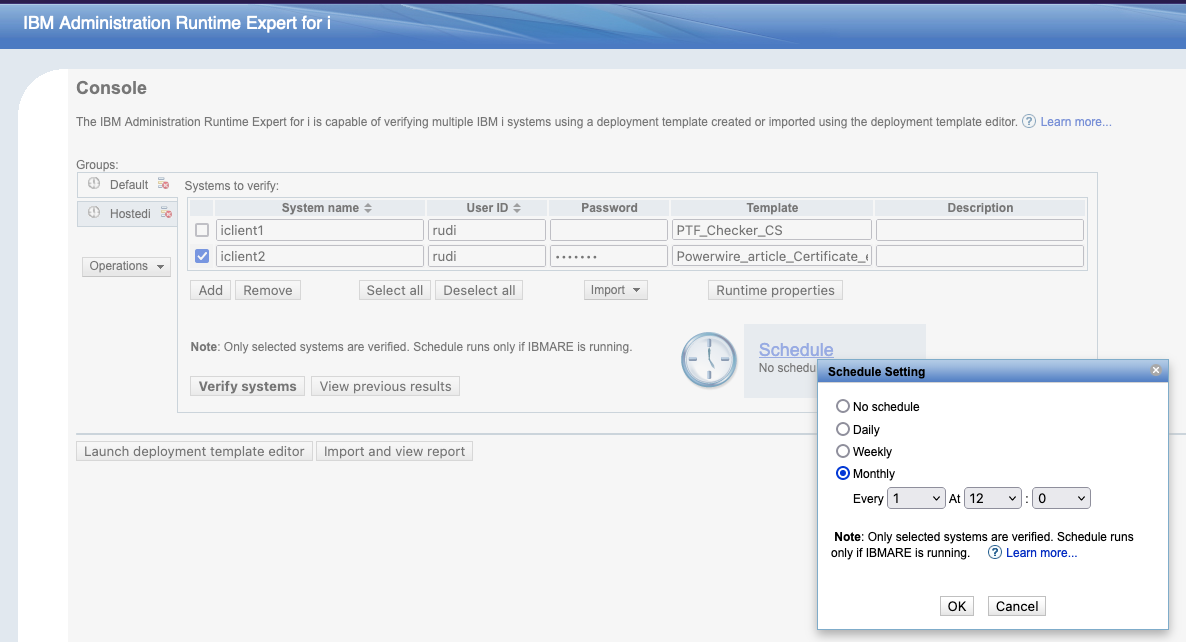1186x642 pixels.
Task: Click the help icon beside the console description
Action: 1028,122
